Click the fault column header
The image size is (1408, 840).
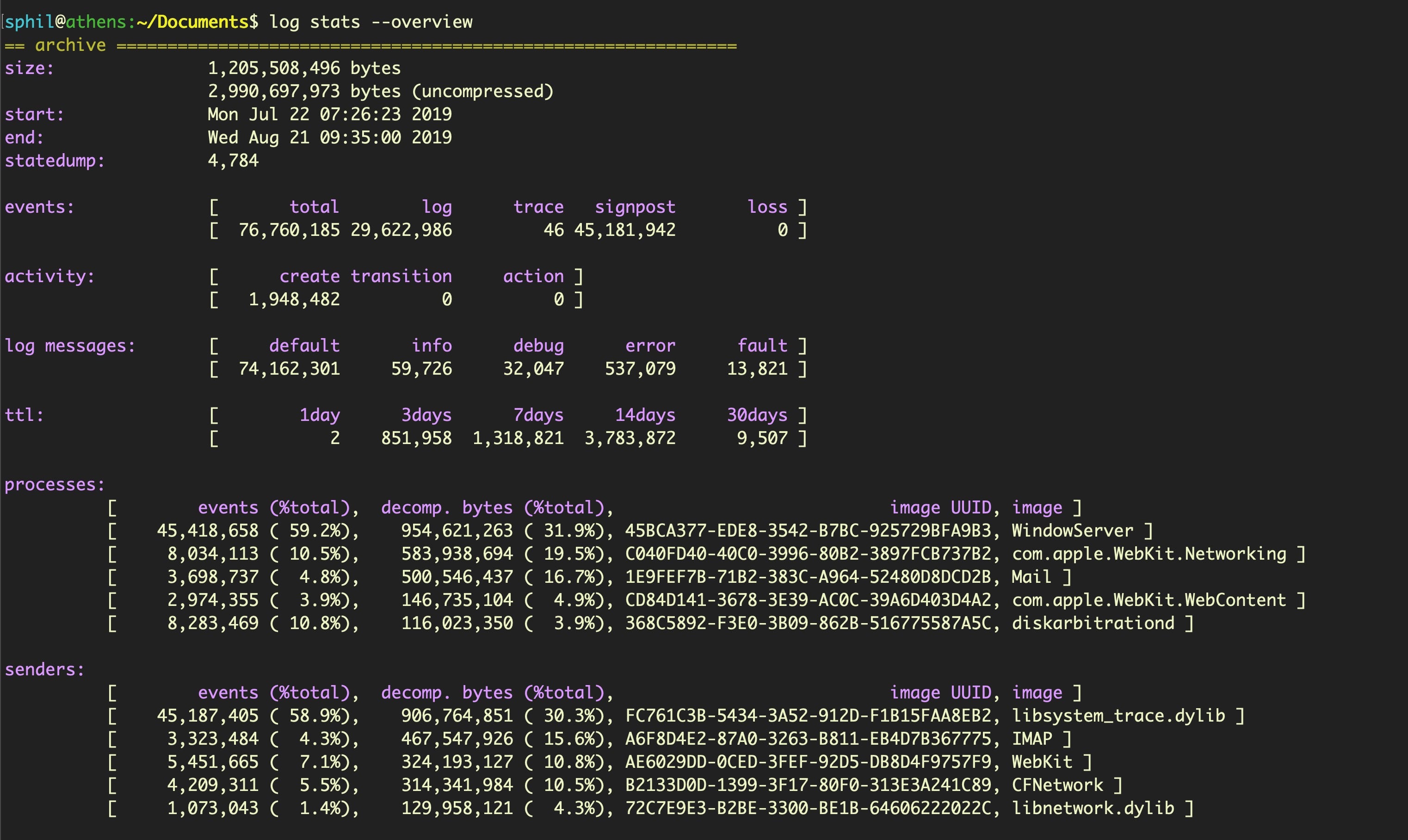point(762,346)
